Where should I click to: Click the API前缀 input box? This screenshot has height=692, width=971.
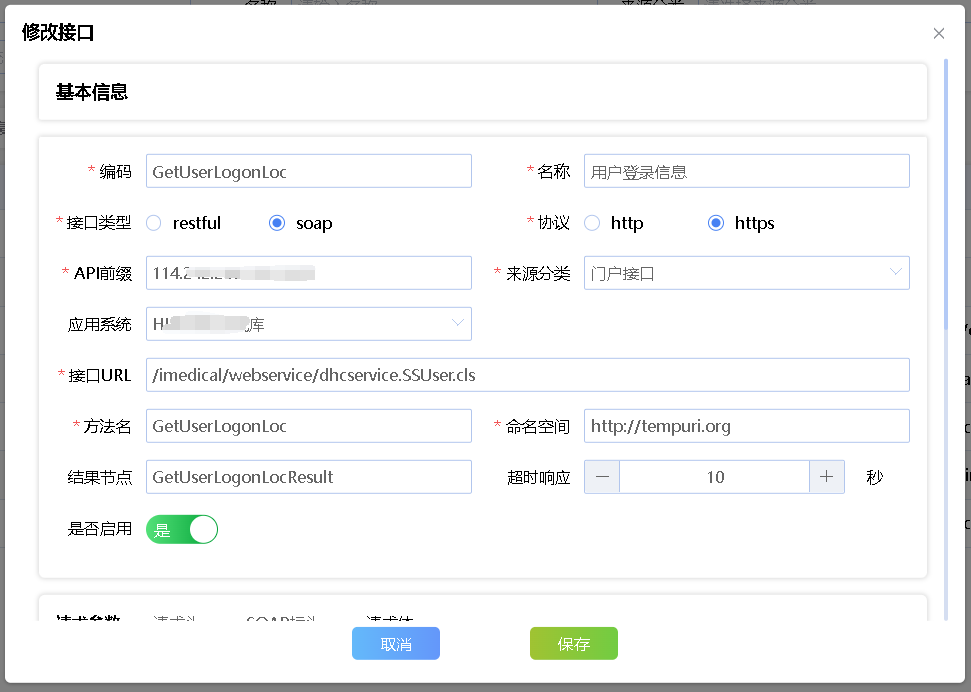(308, 273)
